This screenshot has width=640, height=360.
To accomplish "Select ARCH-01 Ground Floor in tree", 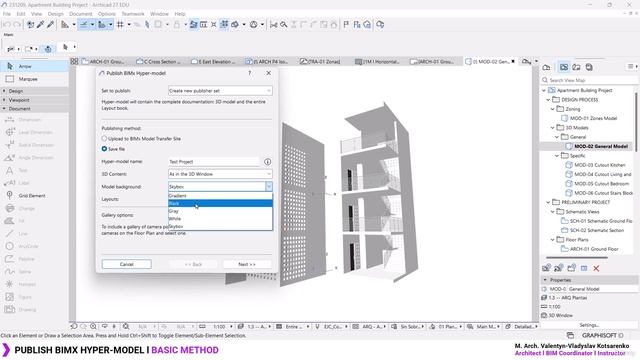I will point(594,249).
